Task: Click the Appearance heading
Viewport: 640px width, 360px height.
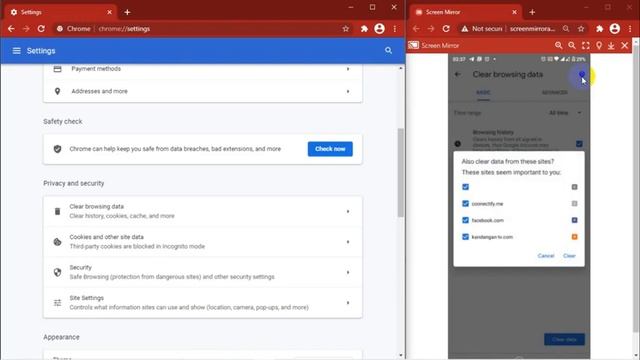Action: click(61, 337)
